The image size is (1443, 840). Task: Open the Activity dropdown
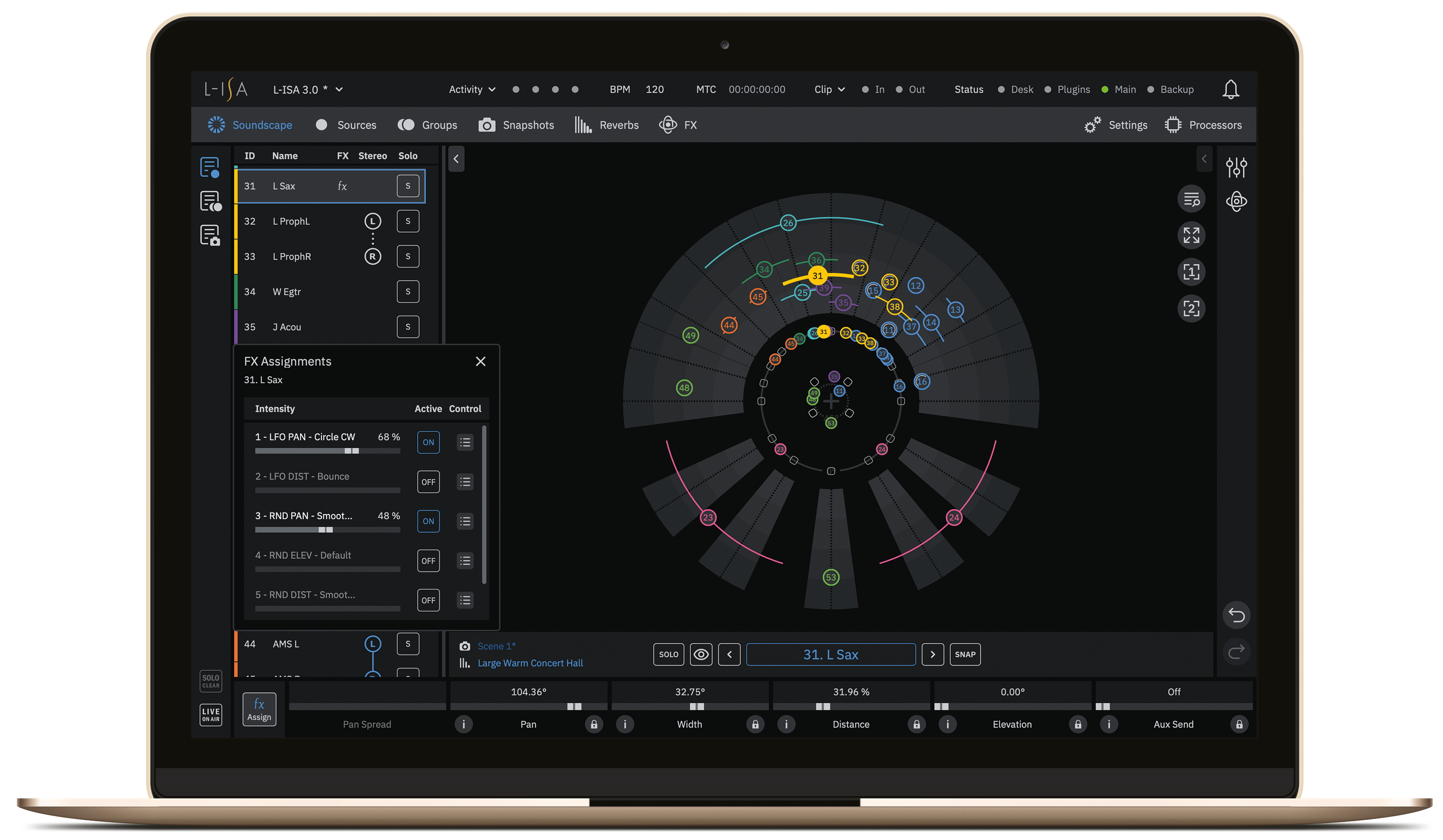[472, 89]
